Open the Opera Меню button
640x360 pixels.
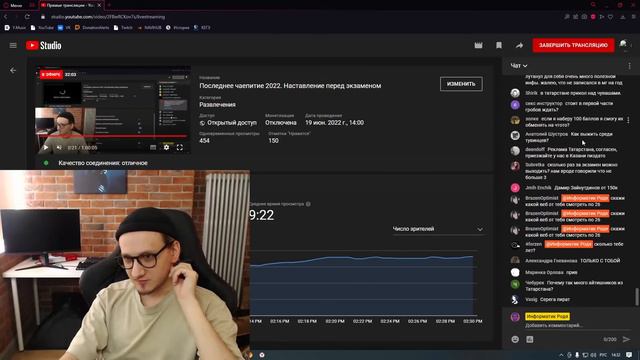(x=12, y=5)
